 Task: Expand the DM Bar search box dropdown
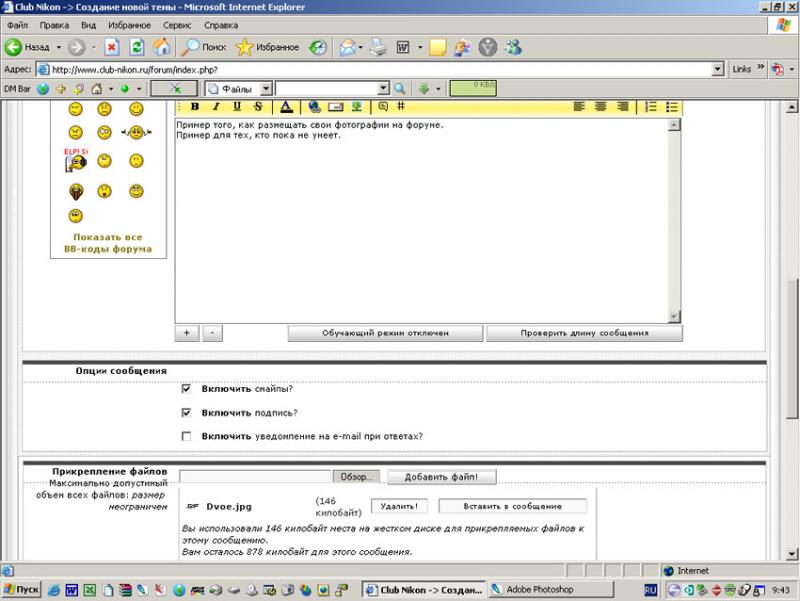[383, 89]
